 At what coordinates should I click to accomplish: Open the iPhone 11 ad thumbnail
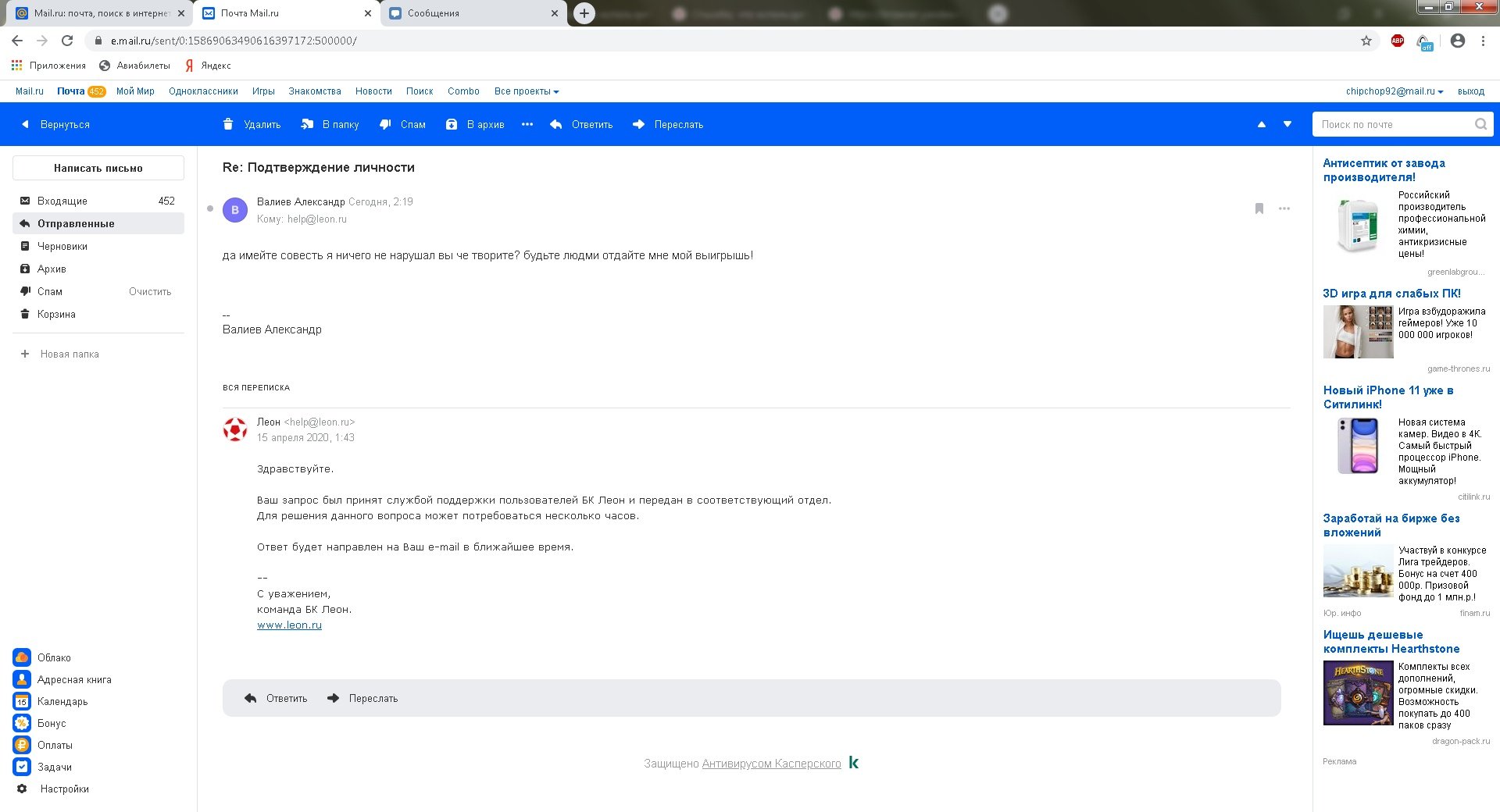(x=1358, y=446)
